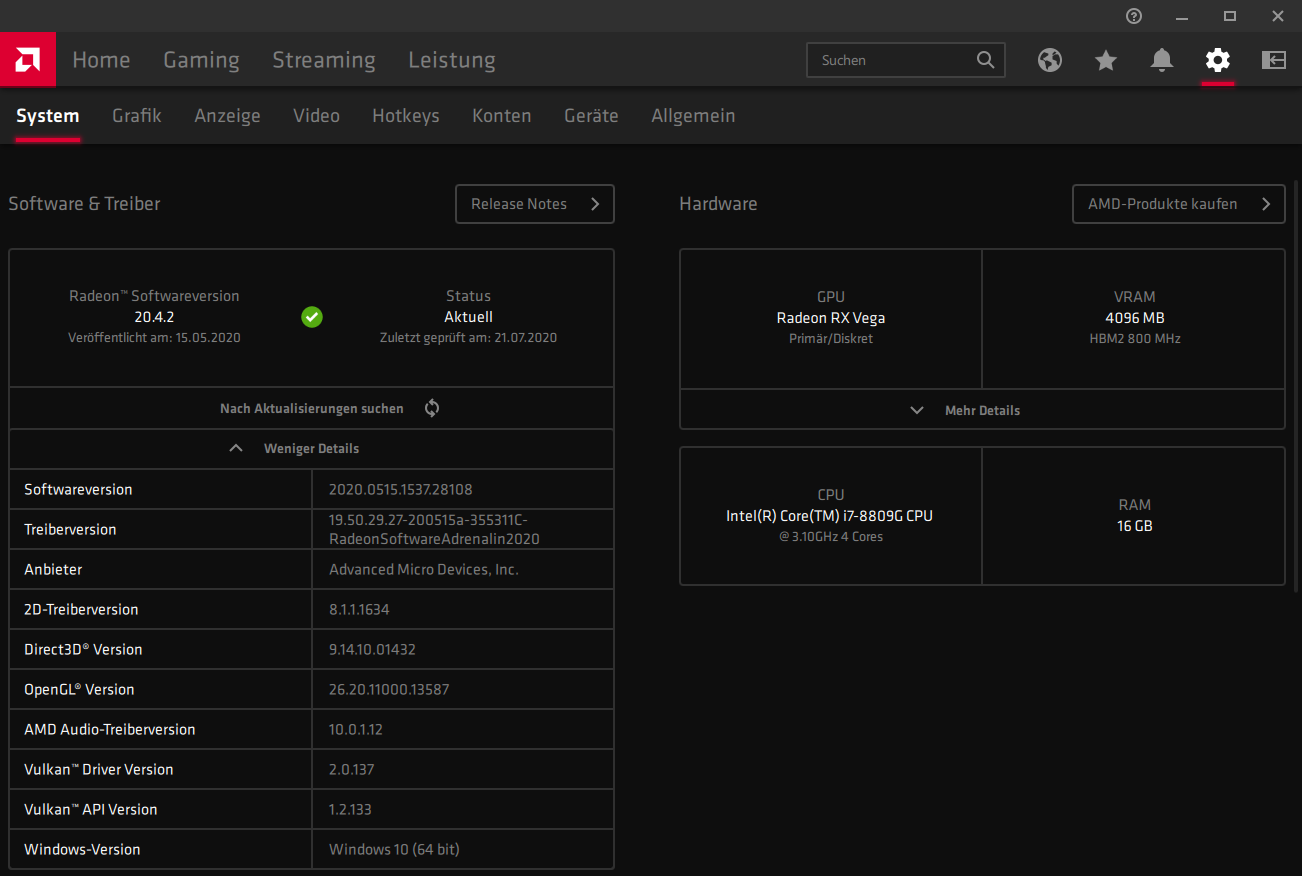Click the green status checkmark icon

(x=312, y=317)
